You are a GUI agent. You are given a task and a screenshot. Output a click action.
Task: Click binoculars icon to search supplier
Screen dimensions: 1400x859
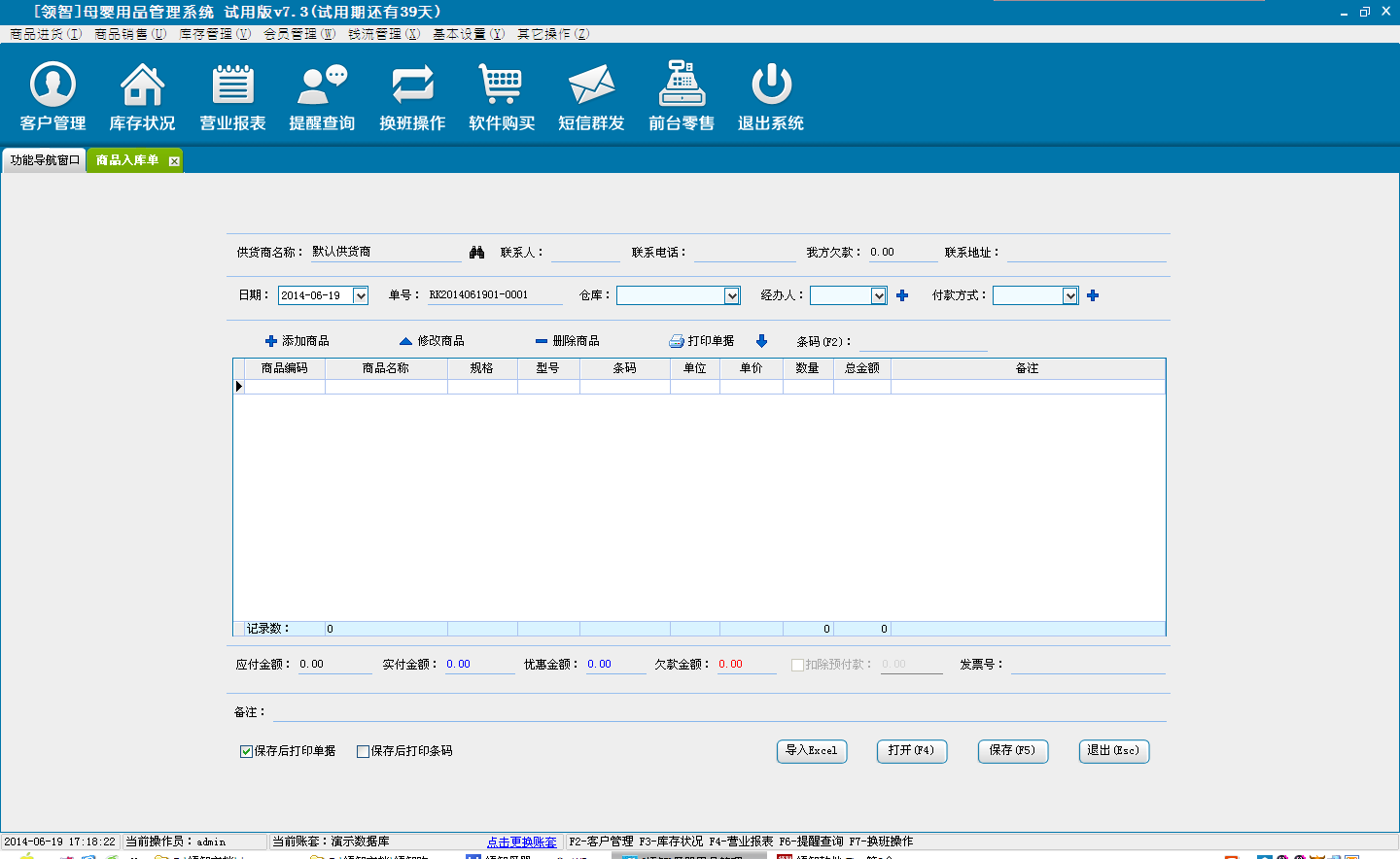point(476,253)
